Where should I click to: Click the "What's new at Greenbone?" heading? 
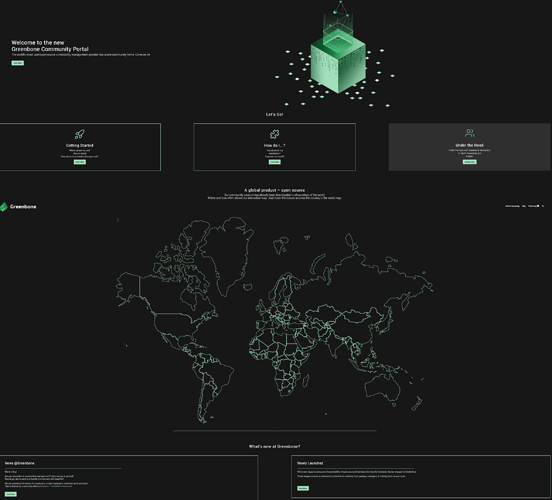[x=275, y=446]
